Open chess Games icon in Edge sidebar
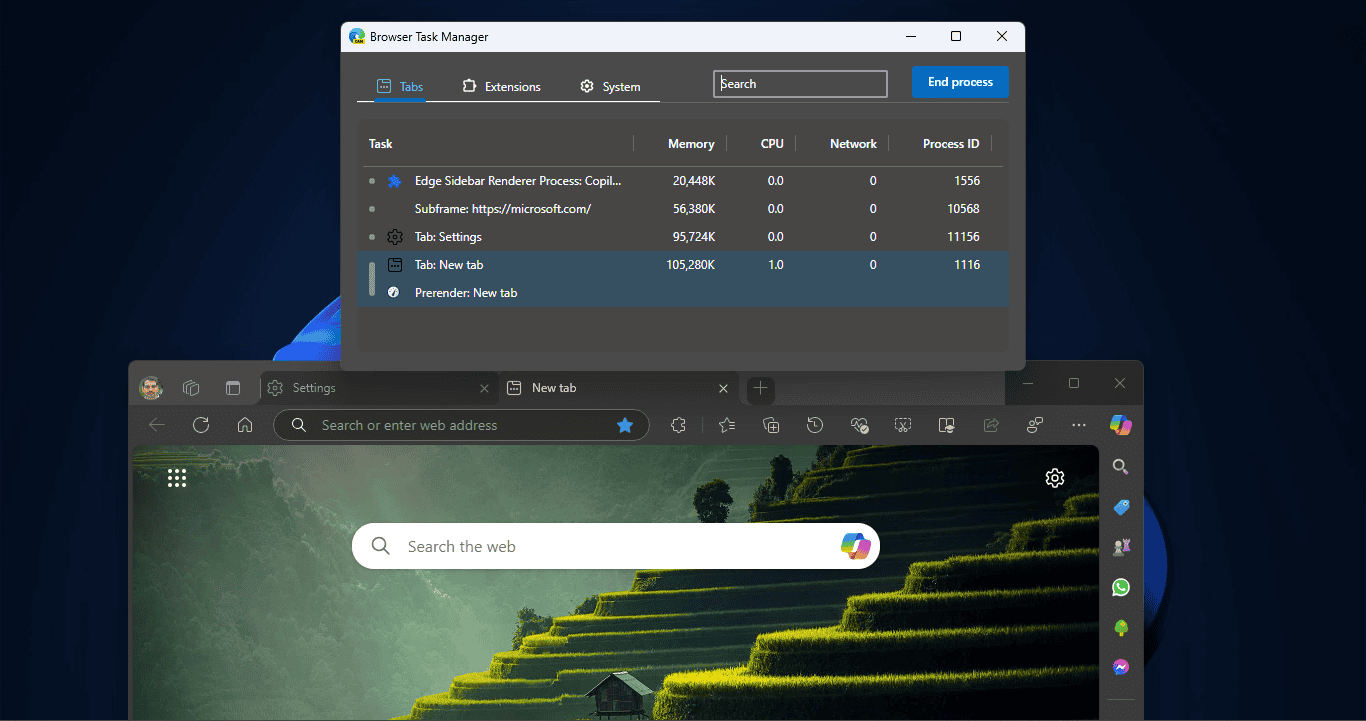Image resolution: width=1366 pixels, height=721 pixels. click(1121, 547)
